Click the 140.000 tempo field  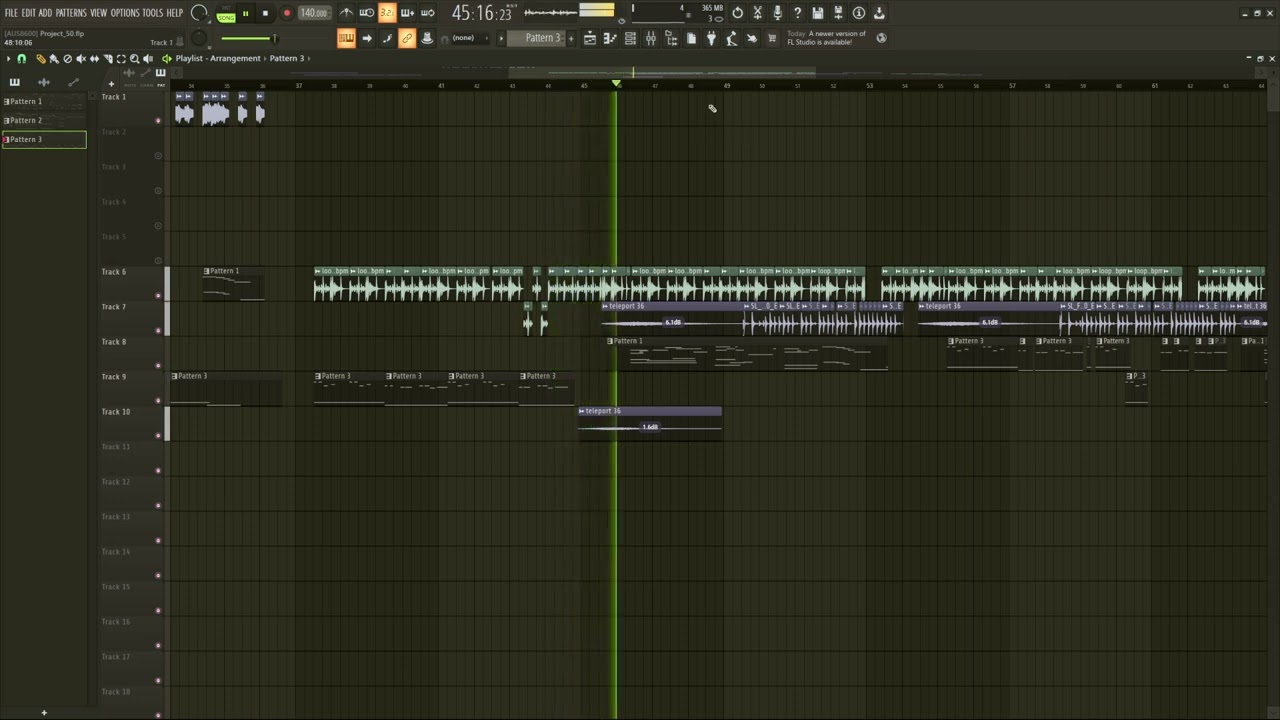314,13
